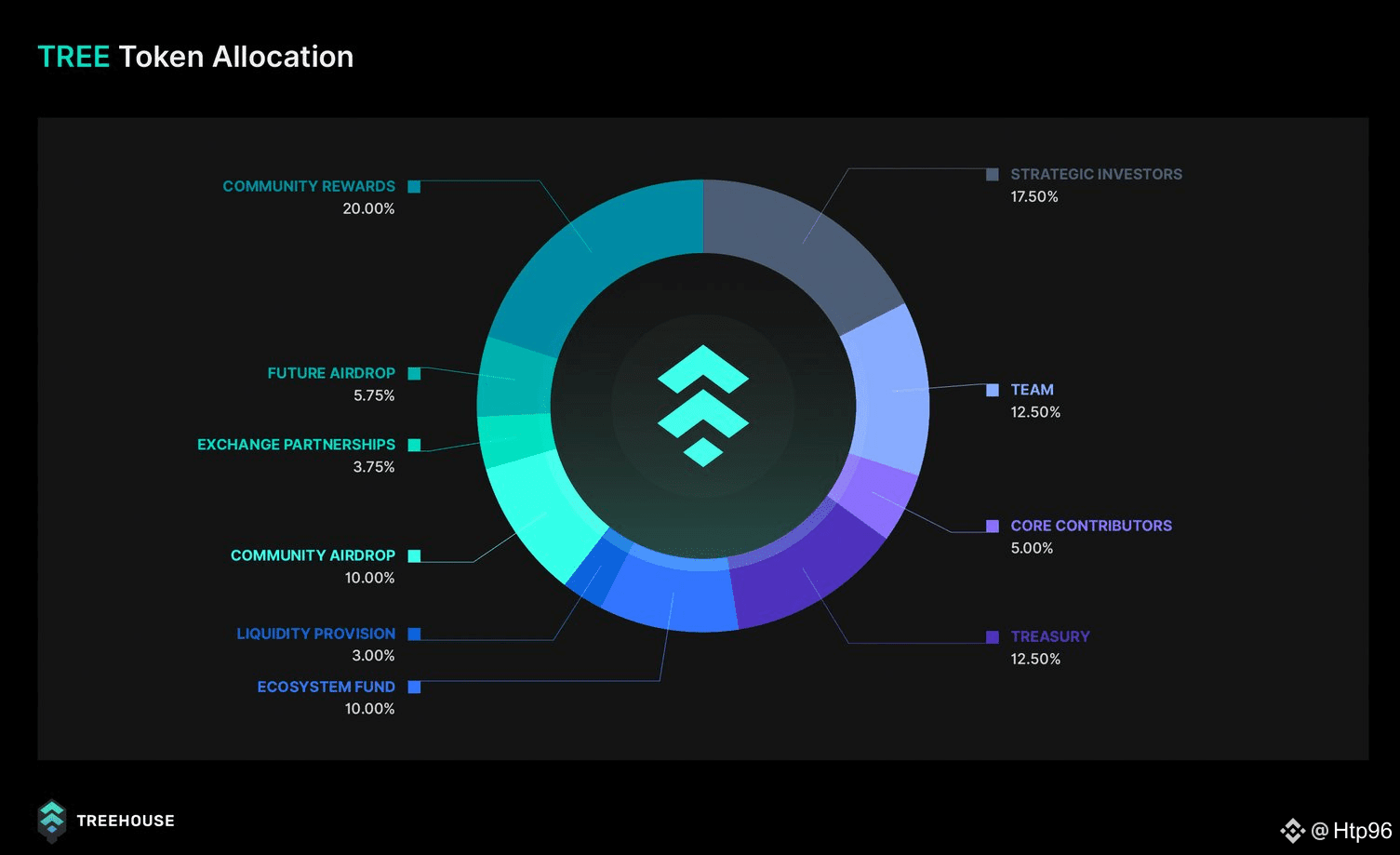The height and width of the screenshot is (855, 1400).
Task: Click the 10.00% under Community Airdrop
Action: pos(369,579)
